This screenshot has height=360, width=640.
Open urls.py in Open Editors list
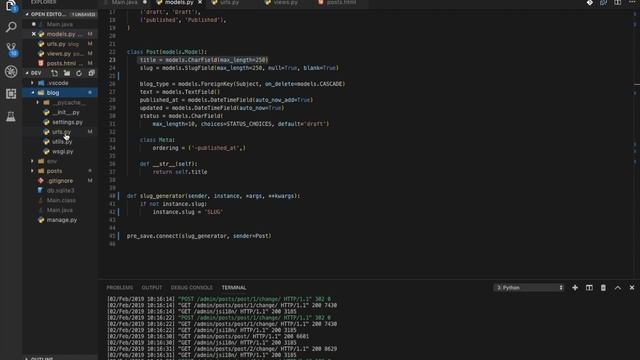60,44
